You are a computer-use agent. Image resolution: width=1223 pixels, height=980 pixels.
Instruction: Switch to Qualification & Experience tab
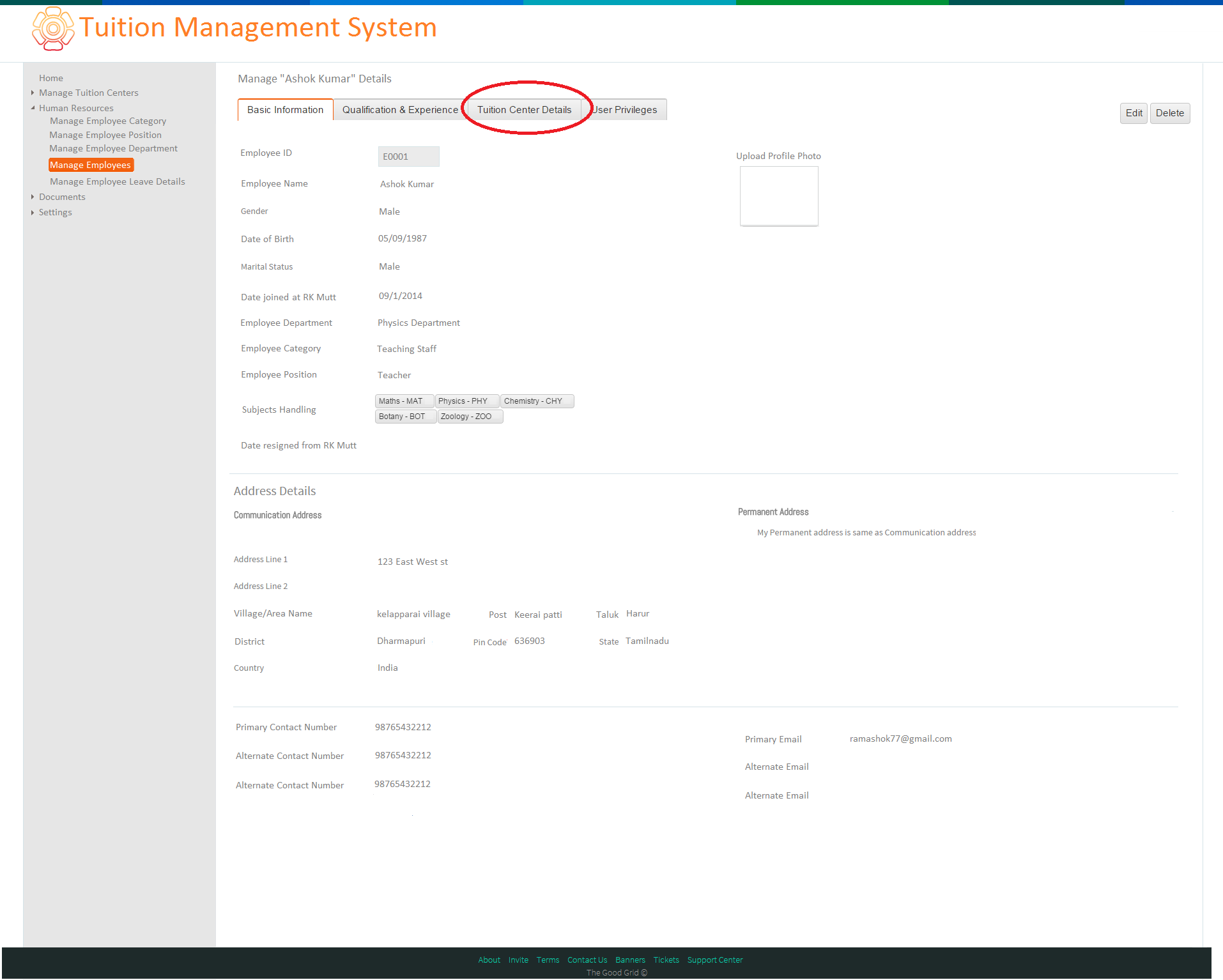tap(400, 110)
